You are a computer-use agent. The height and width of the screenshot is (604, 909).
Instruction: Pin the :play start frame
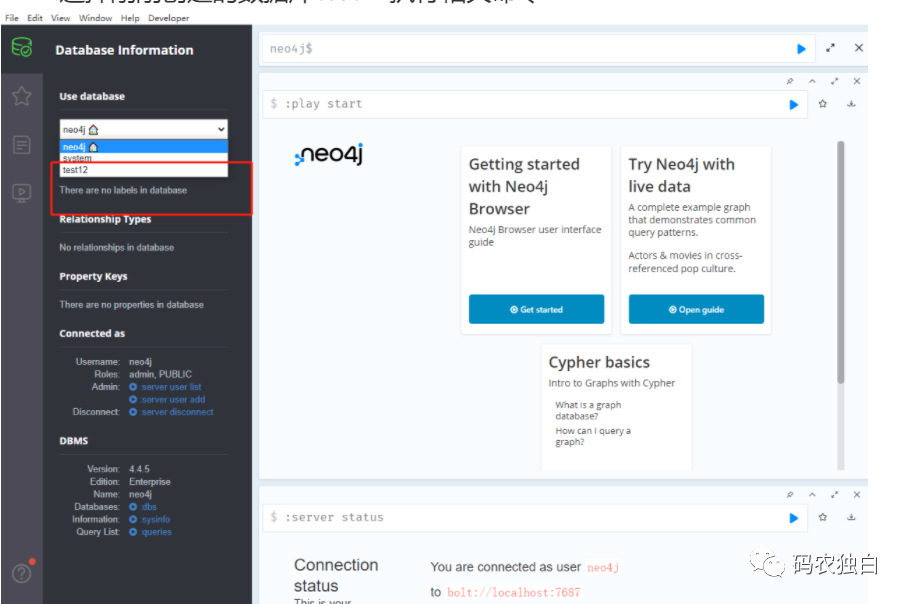point(790,81)
